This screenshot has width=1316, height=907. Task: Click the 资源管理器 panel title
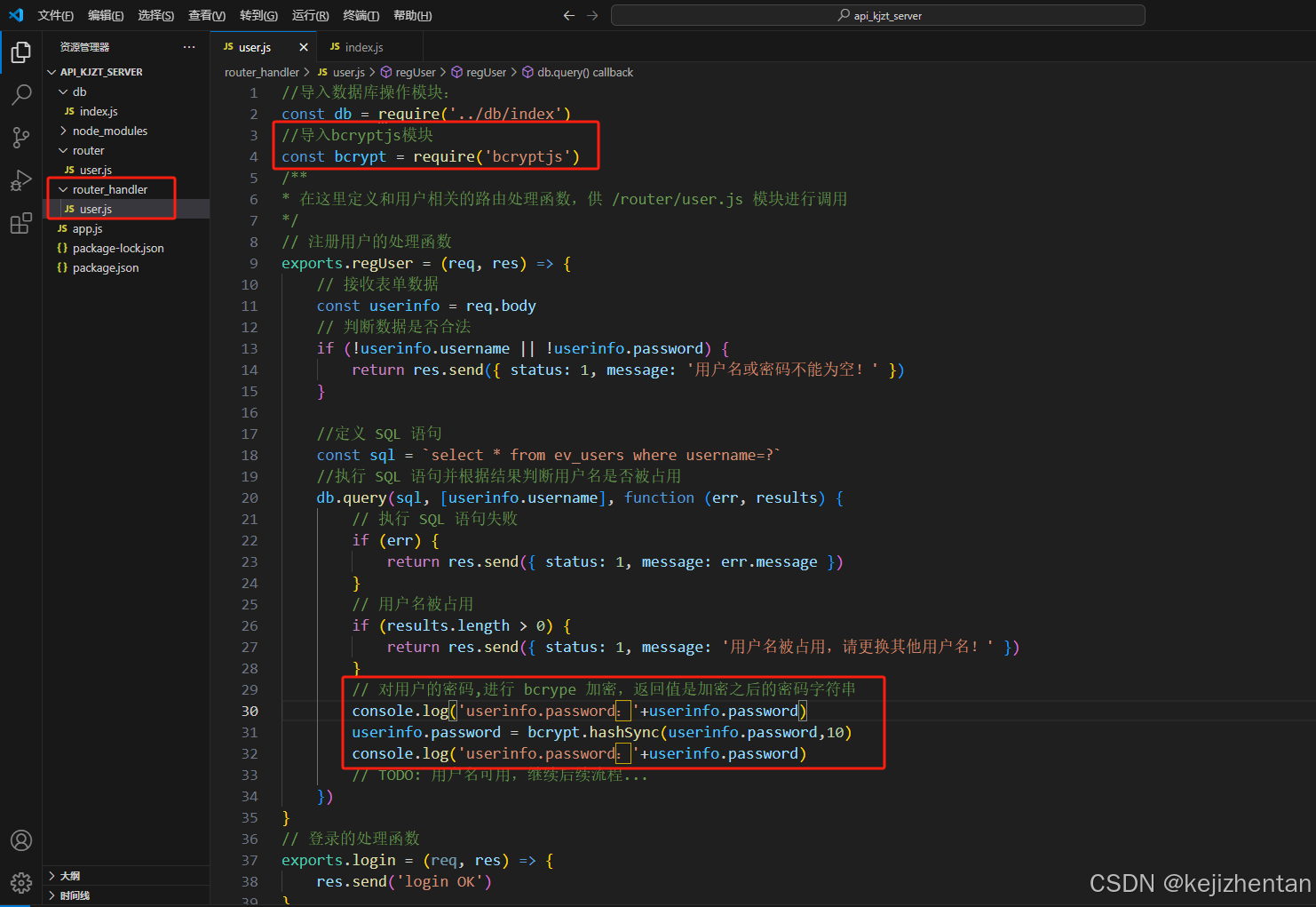tap(85, 47)
